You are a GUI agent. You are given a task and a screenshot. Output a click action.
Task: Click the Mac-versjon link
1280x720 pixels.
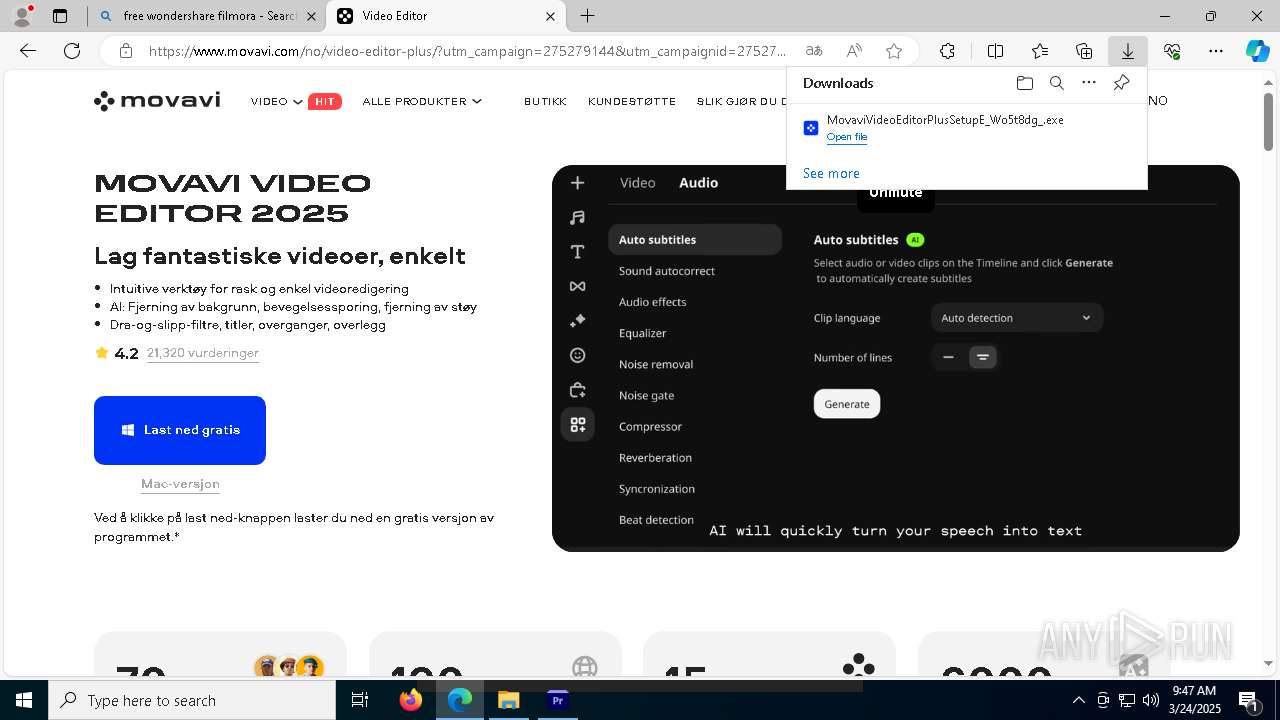pyautogui.click(x=180, y=484)
